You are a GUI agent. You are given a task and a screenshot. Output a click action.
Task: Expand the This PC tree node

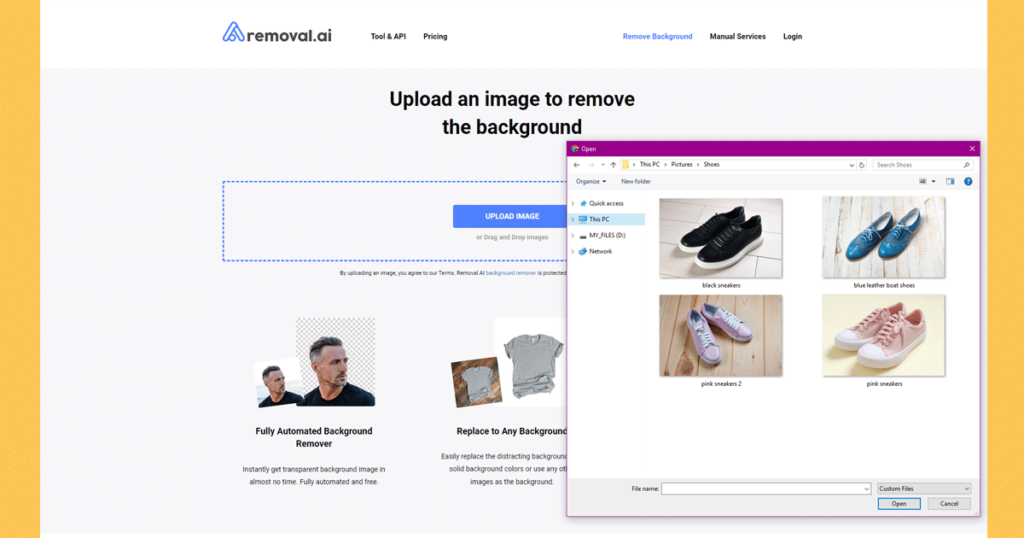(x=573, y=219)
